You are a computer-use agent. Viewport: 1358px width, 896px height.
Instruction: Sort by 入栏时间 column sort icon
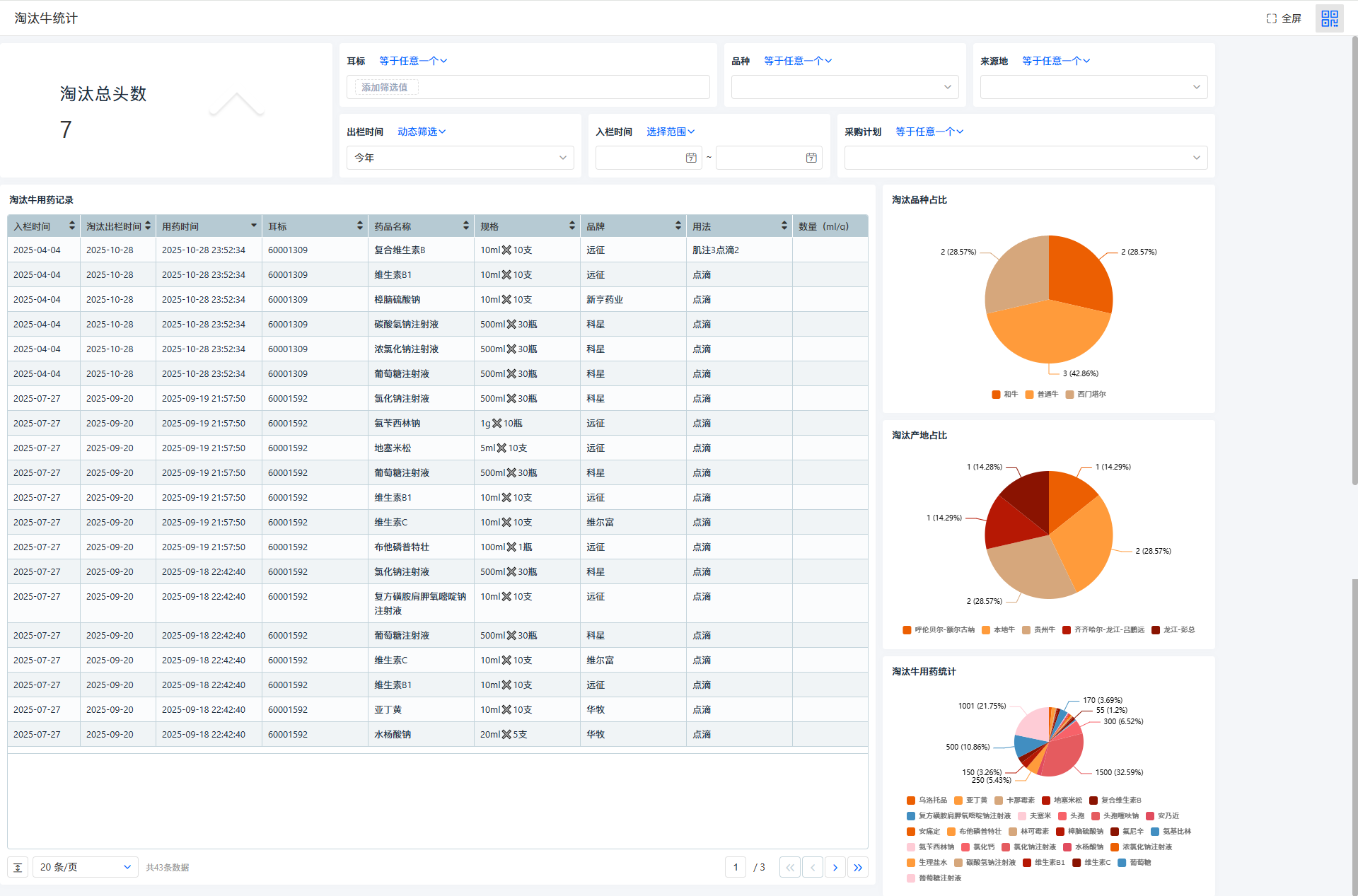point(71,226)
